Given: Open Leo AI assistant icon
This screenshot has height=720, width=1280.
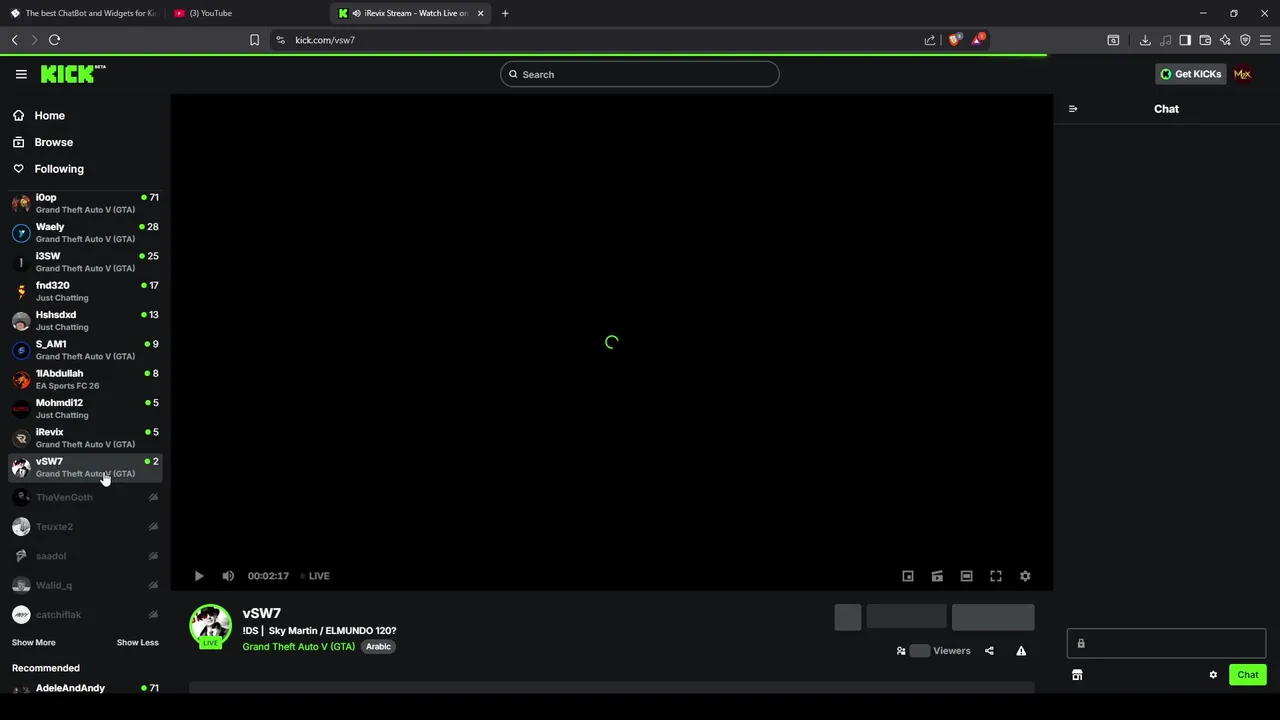Looking at the screenshot, I should (x=1225, y=40).
